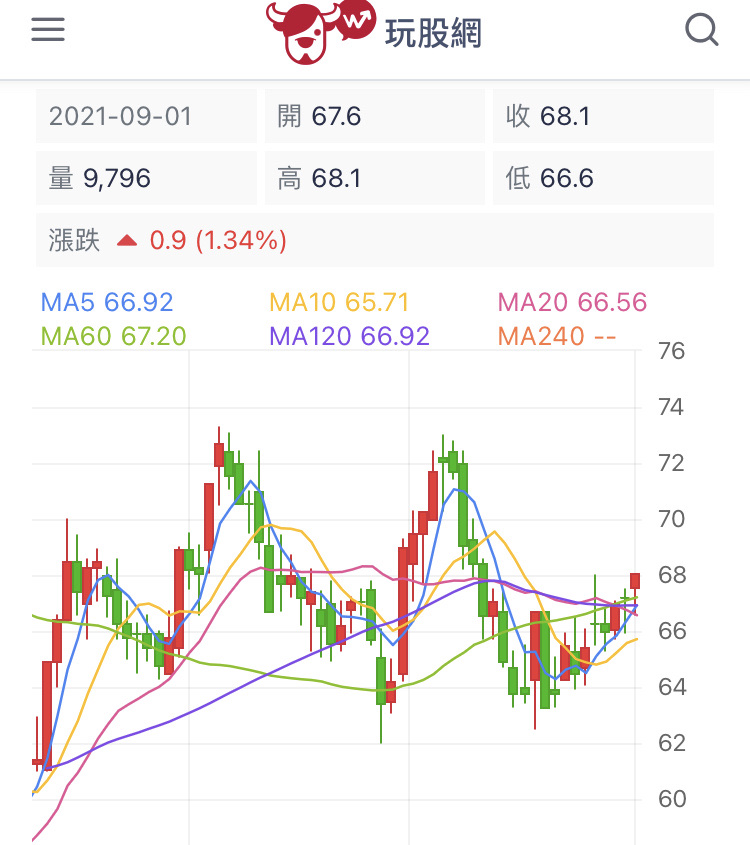The width and height of the screenshot is (750, 845).
Task: Toggle the MA10 moving average legend
Action: [339, 302]
